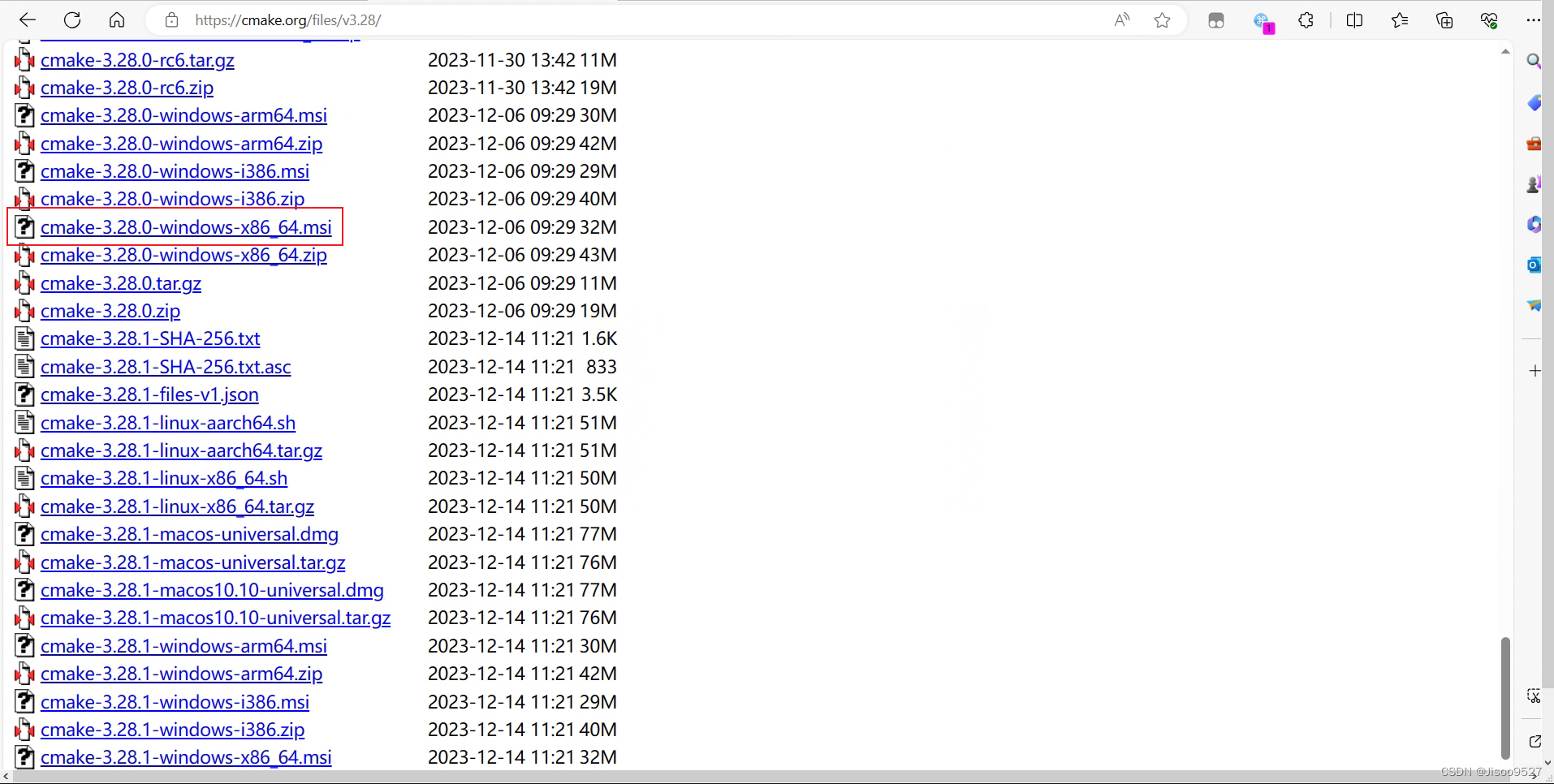Download cmake-3.28.1-macos10.10-universal.tar.gz

(216, 618)
